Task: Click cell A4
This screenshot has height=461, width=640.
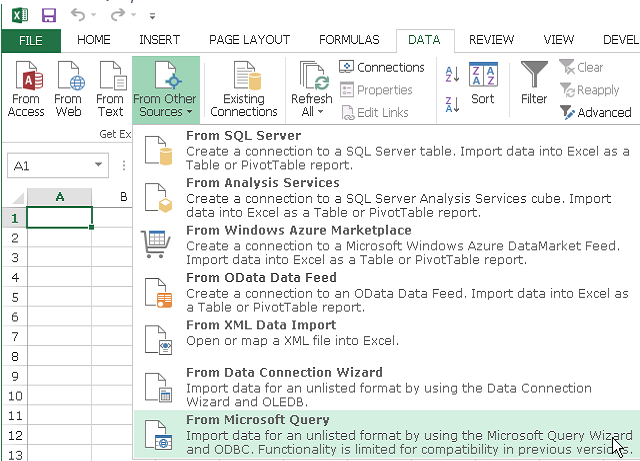Action: 60,278
